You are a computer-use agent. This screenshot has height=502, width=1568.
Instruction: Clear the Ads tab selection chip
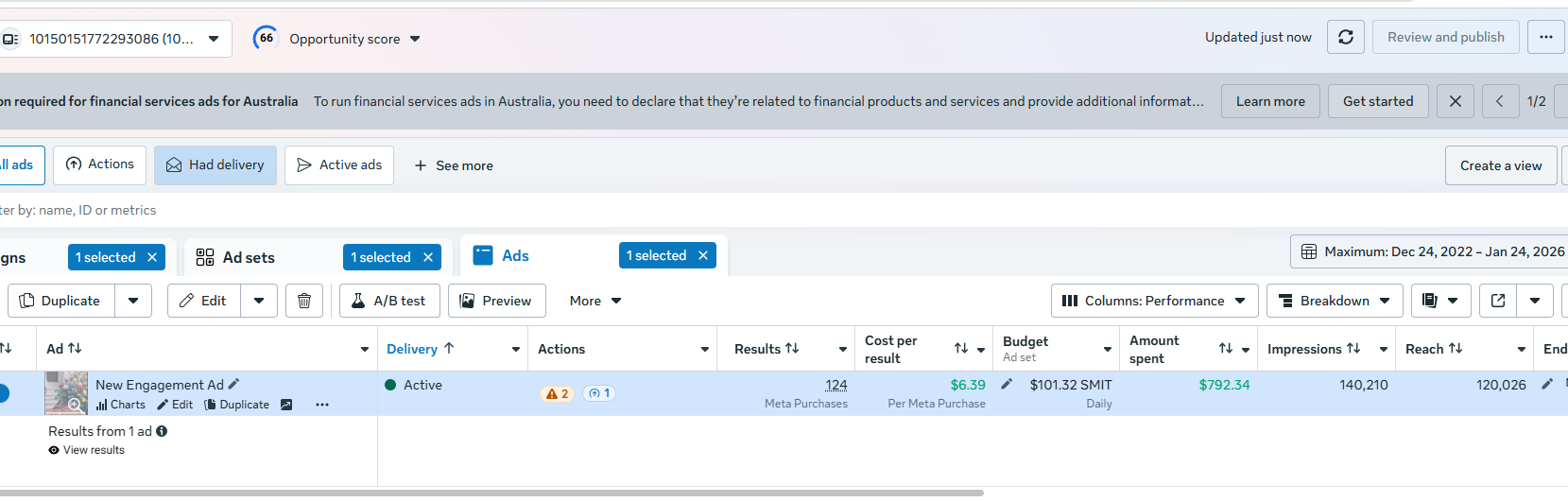pos(703,255)
